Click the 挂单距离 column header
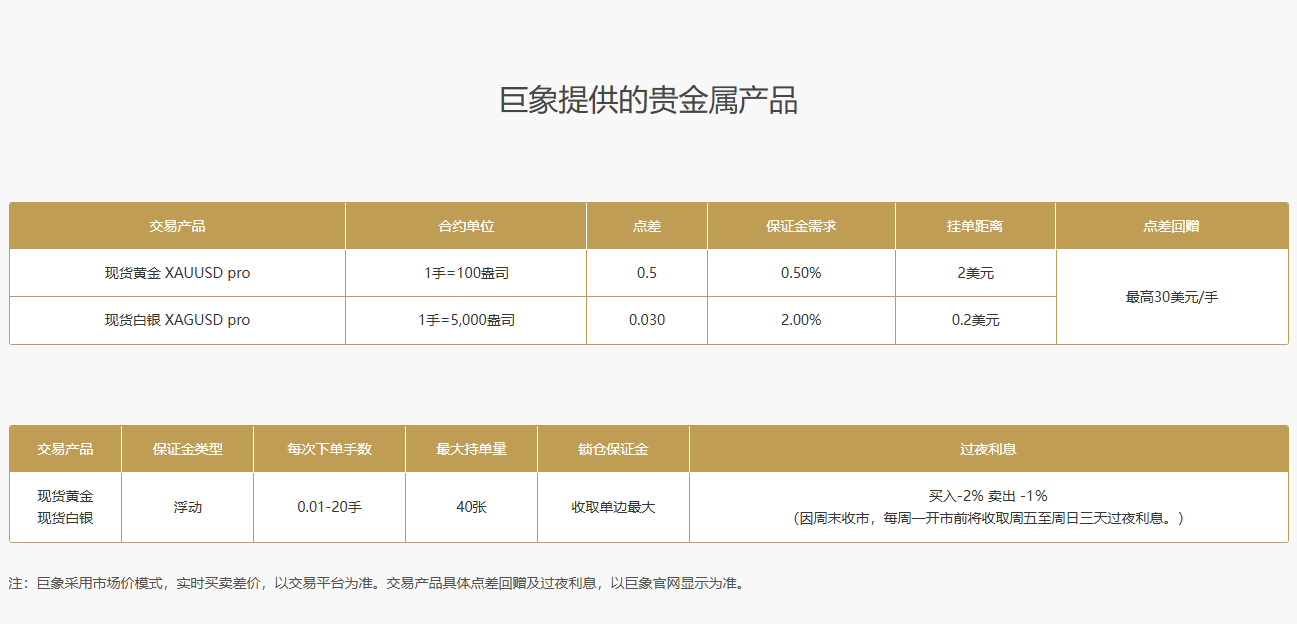Viewport: 1297px width, 624px height. tap(975, 226)
